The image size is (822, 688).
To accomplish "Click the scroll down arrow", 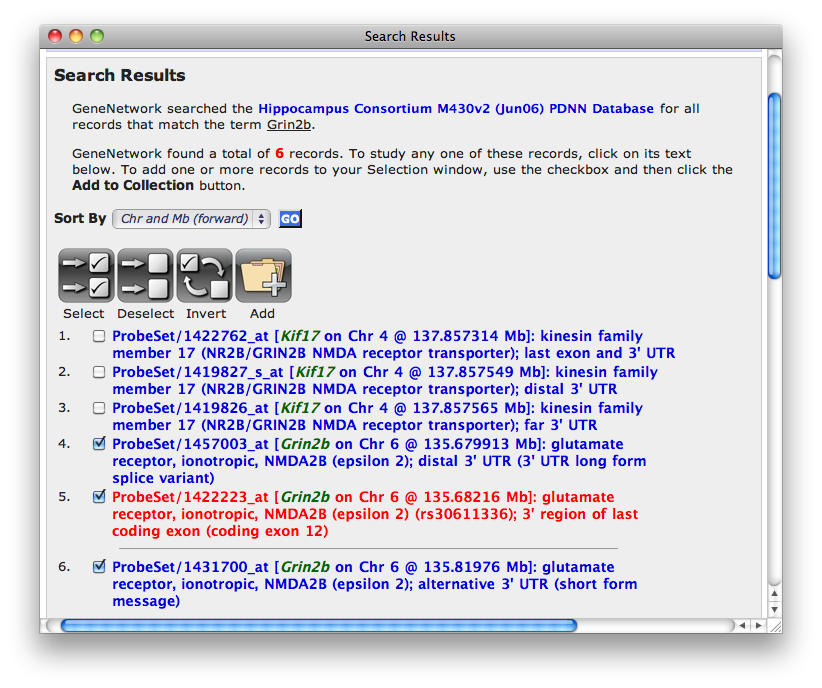I will pyautogui.click(x=774, y=609).
